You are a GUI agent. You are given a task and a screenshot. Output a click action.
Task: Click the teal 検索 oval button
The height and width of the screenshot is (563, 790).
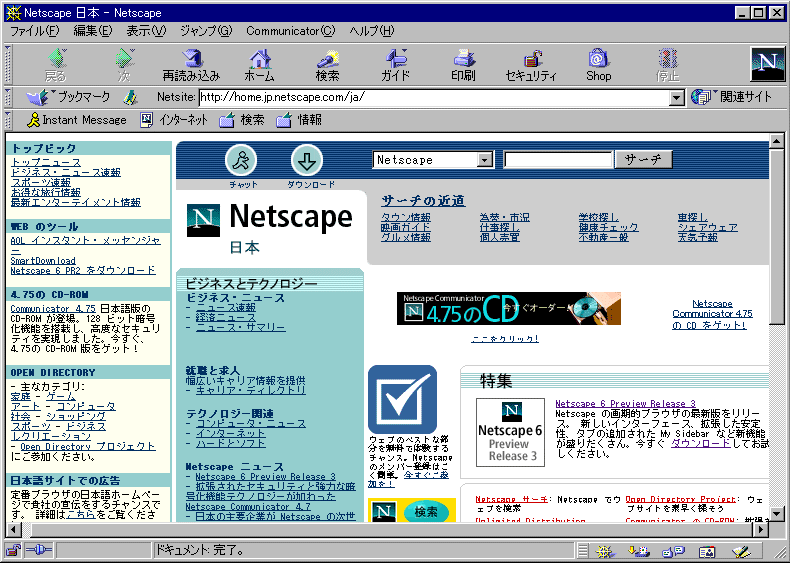pos(426,512)
